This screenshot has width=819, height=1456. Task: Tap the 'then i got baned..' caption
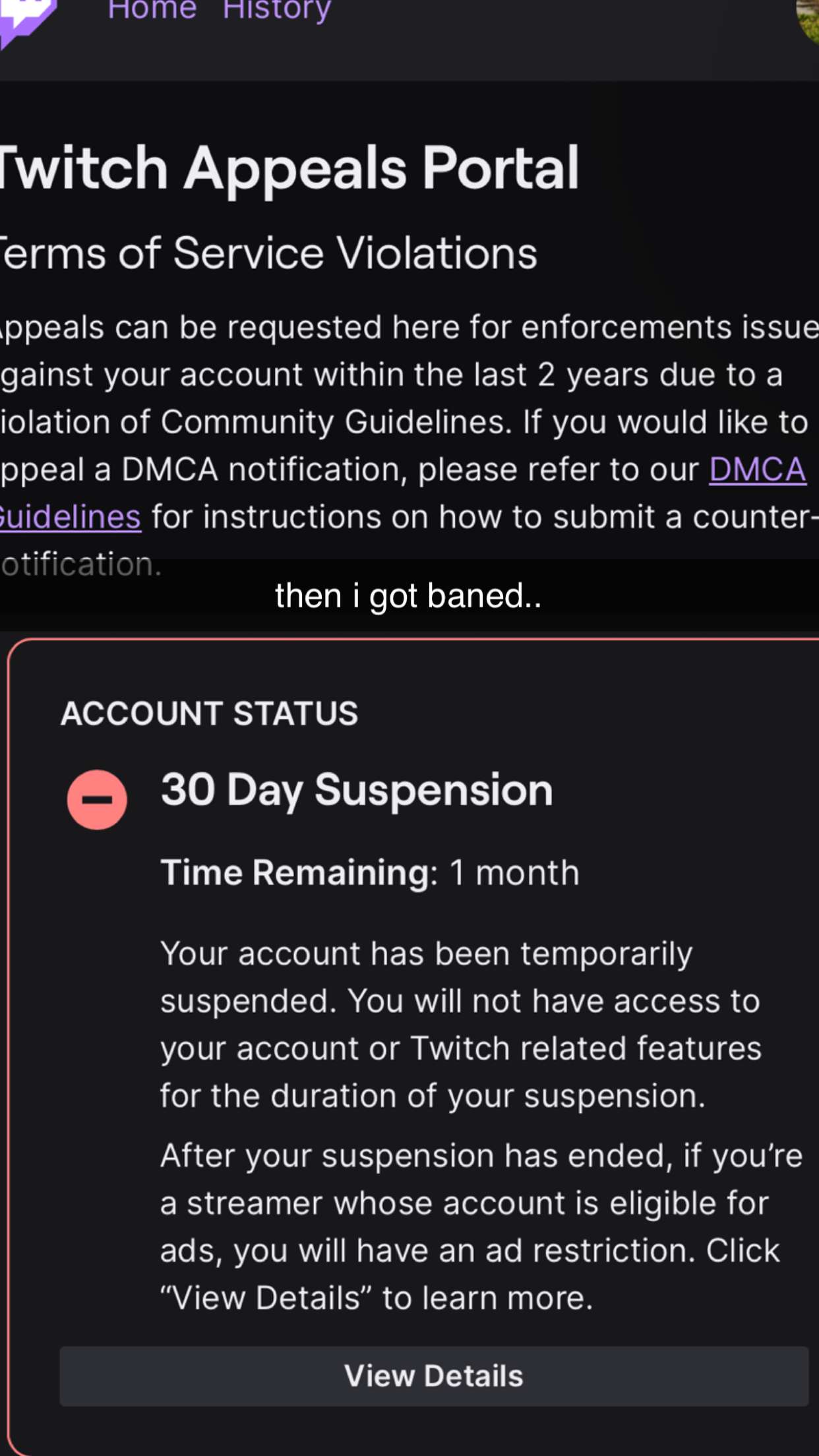tap(408, 595)
